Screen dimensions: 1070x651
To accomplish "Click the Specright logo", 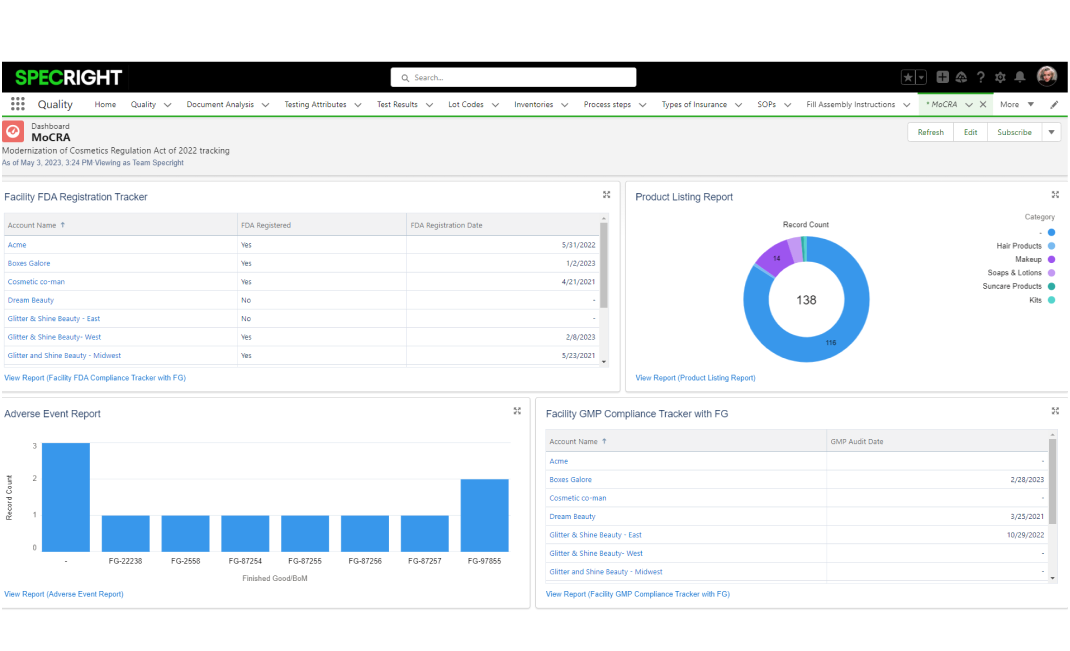I will [x=68, y=77].
